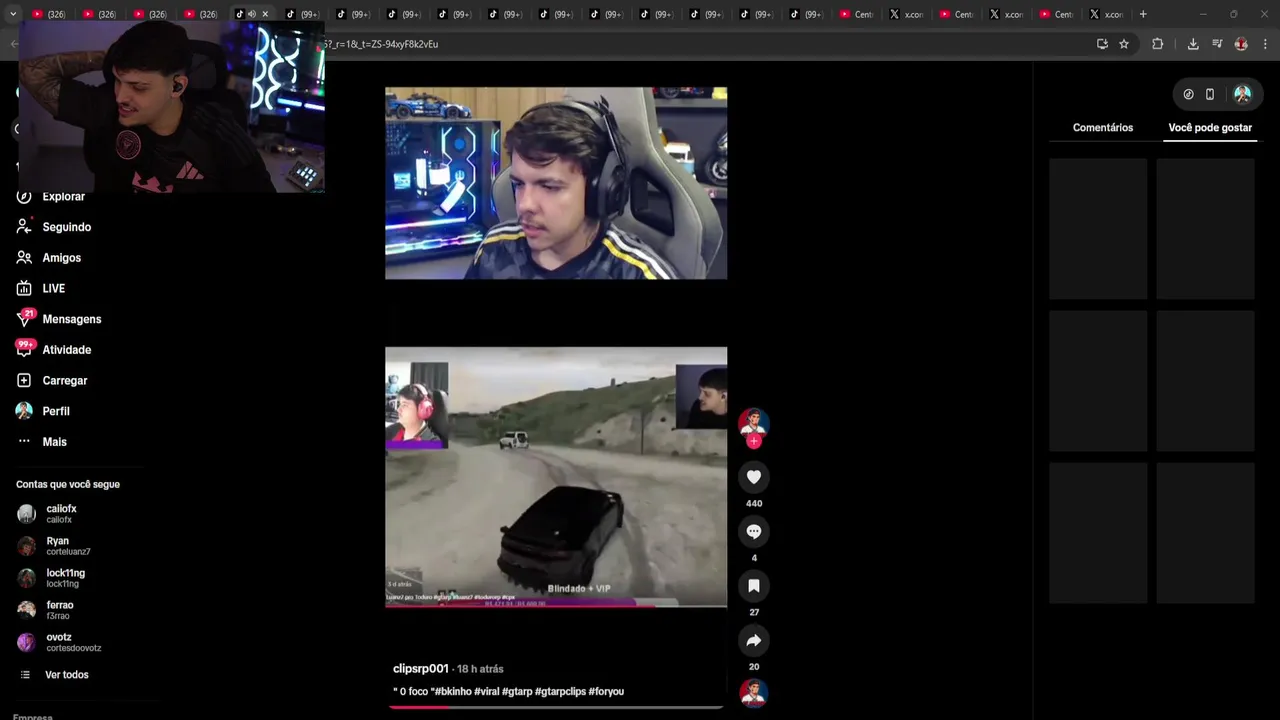1280x720 pixels.
Task: Click the install app icon in address bar
Action: pyautogui.click(x=1102, y=44)
